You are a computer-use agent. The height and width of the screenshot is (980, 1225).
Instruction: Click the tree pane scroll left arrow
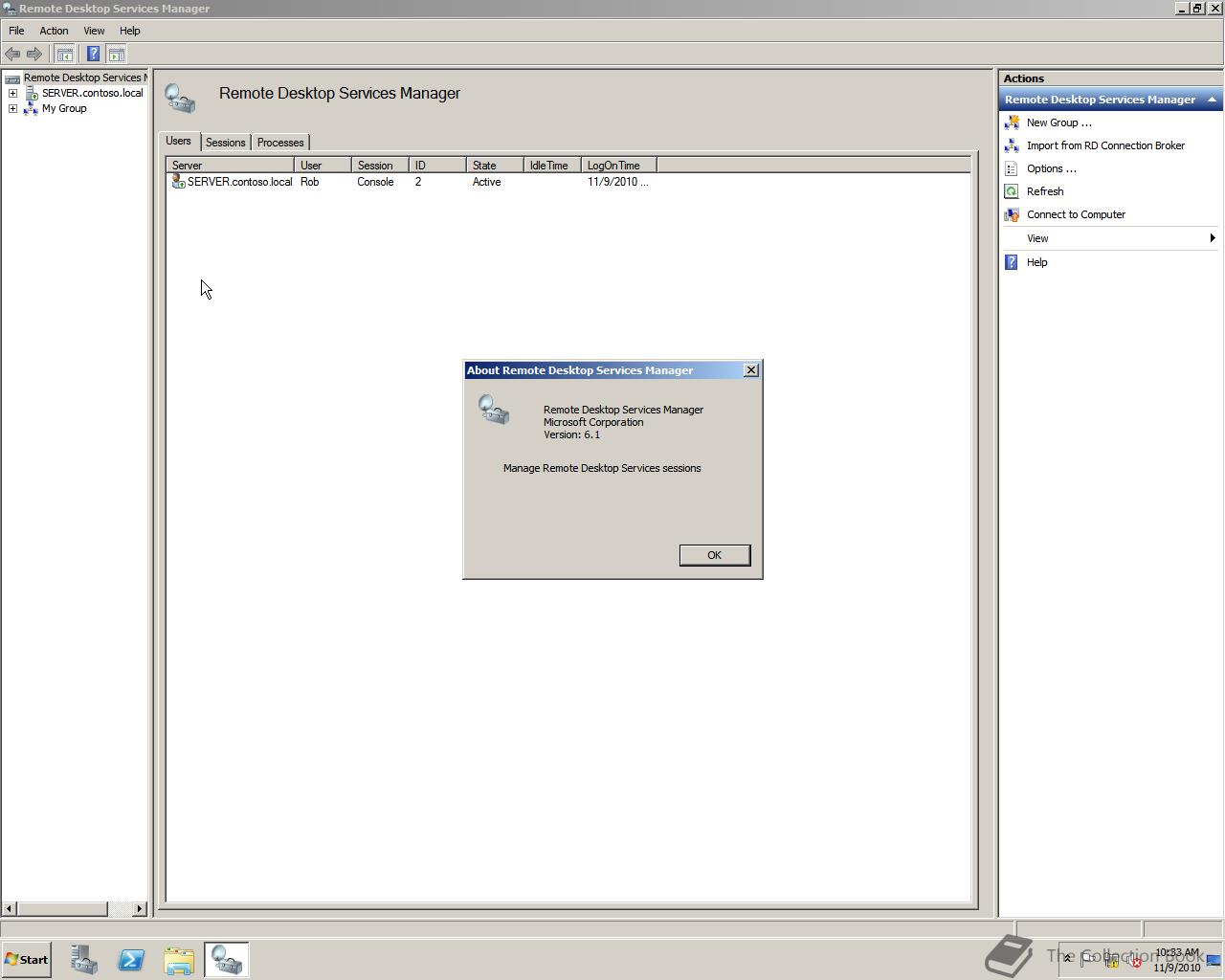10,908
